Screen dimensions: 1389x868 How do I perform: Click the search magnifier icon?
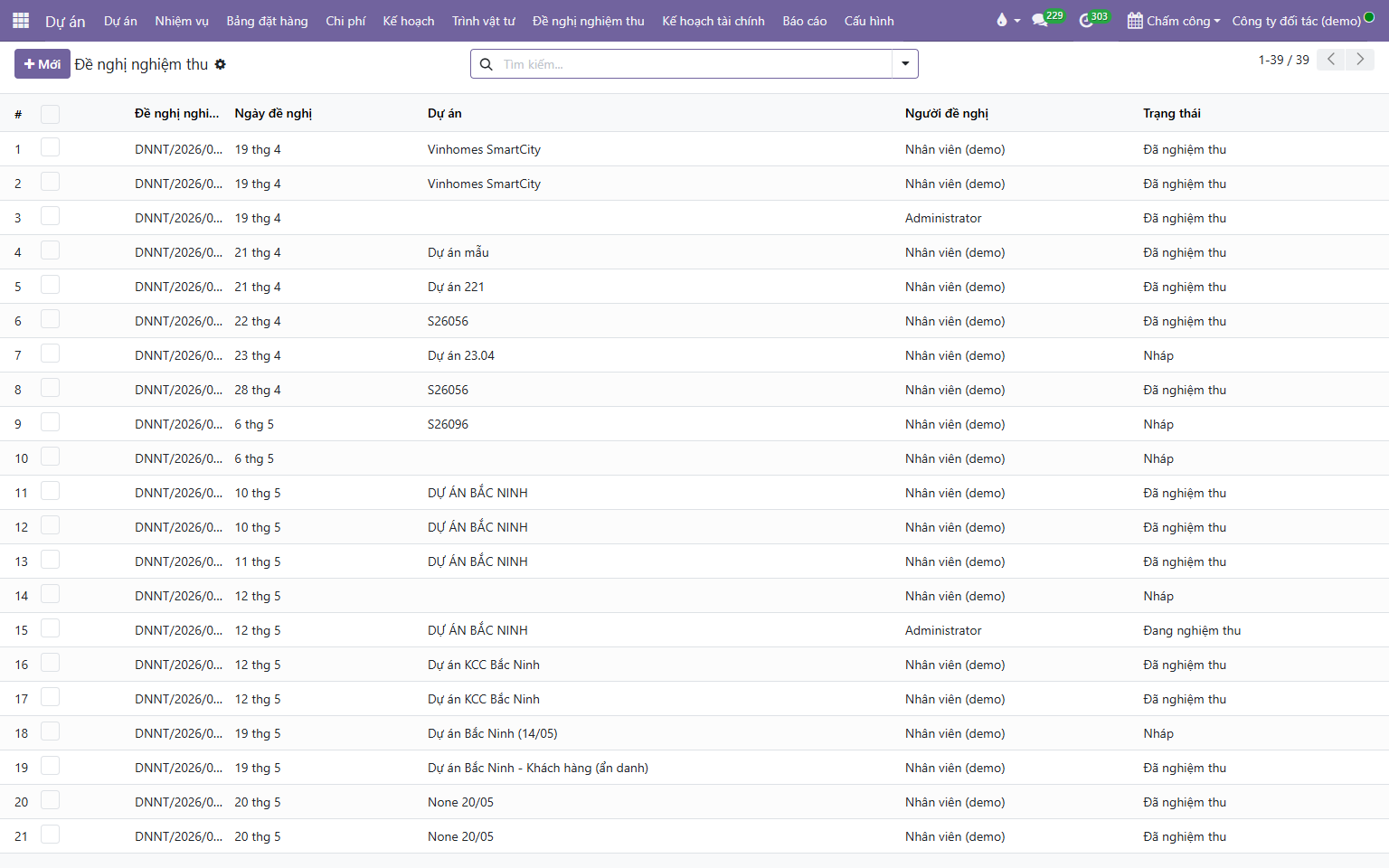coord(486,64)
